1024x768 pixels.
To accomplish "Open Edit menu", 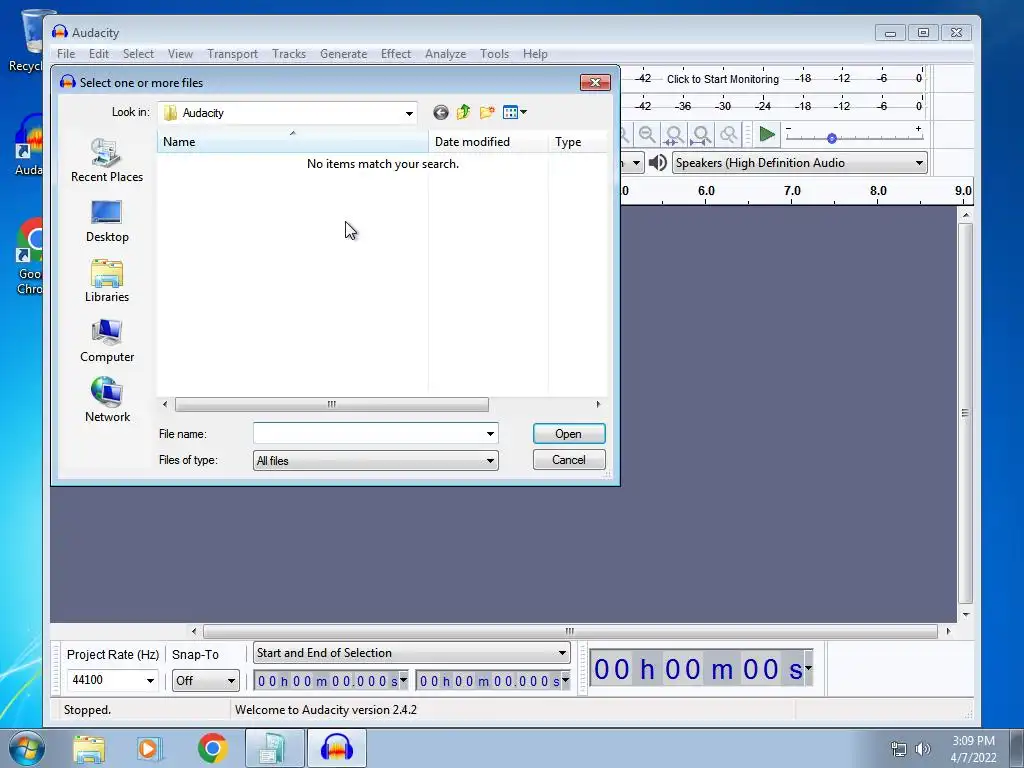I will pyautogui.click(x=99, y=54).
